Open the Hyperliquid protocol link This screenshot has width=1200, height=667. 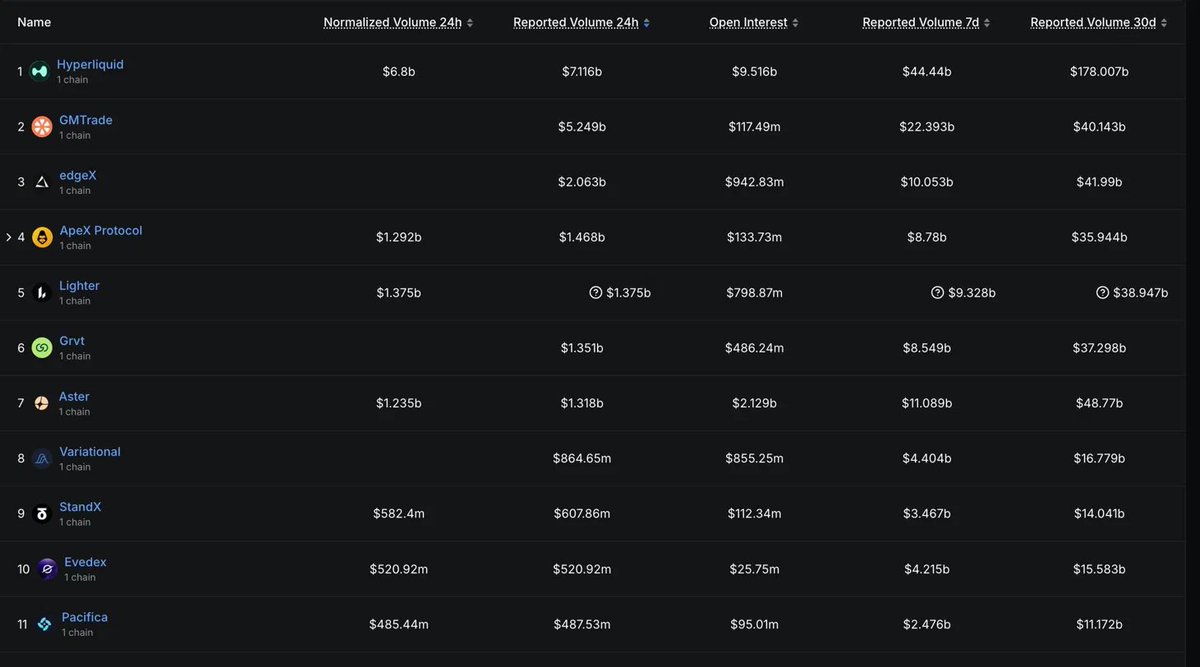click(90, 64)
